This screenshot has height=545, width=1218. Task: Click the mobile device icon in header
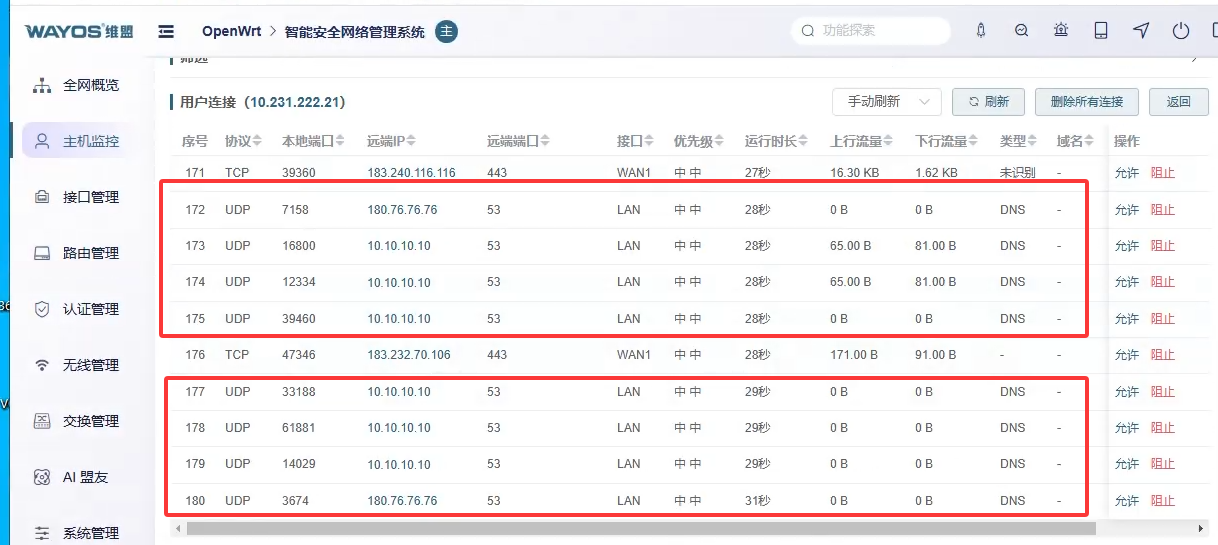(x=1101, y=31)
